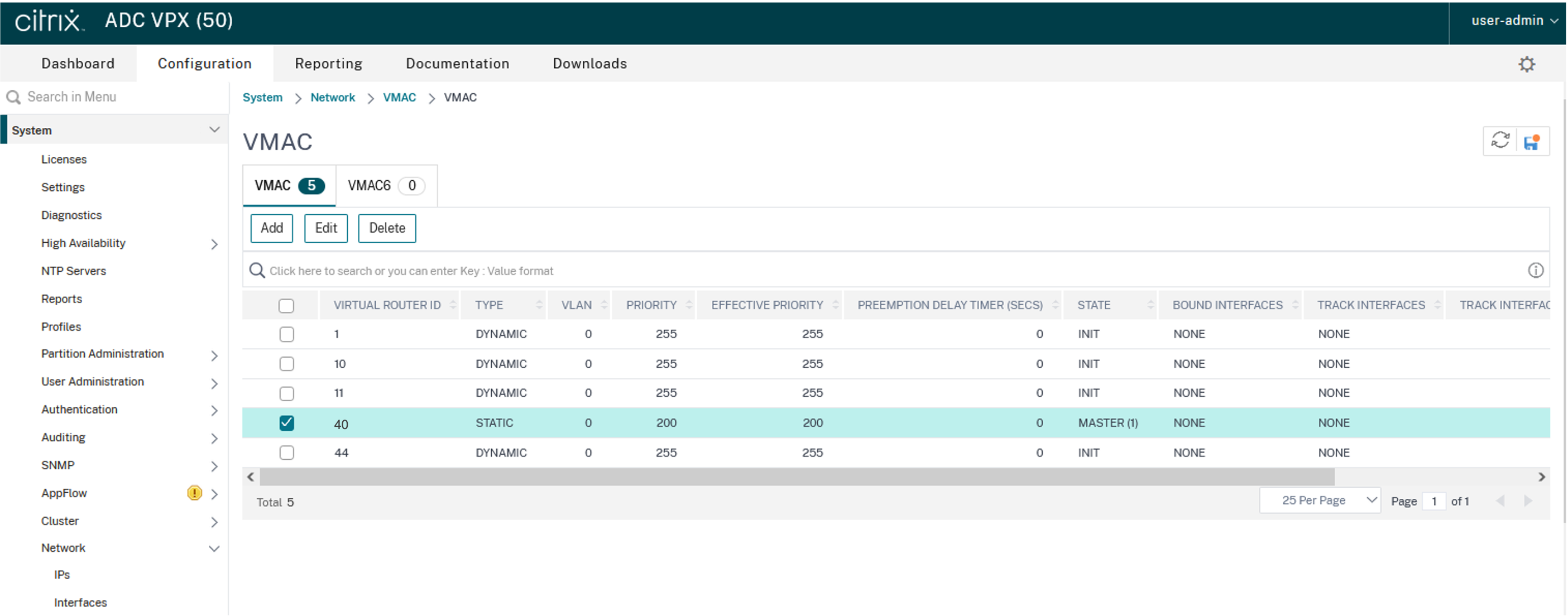Viewport: 1568px width, 616px height.
Task: Sort by Virtual Router ID column arrows
Action: [x=453, y=305]
